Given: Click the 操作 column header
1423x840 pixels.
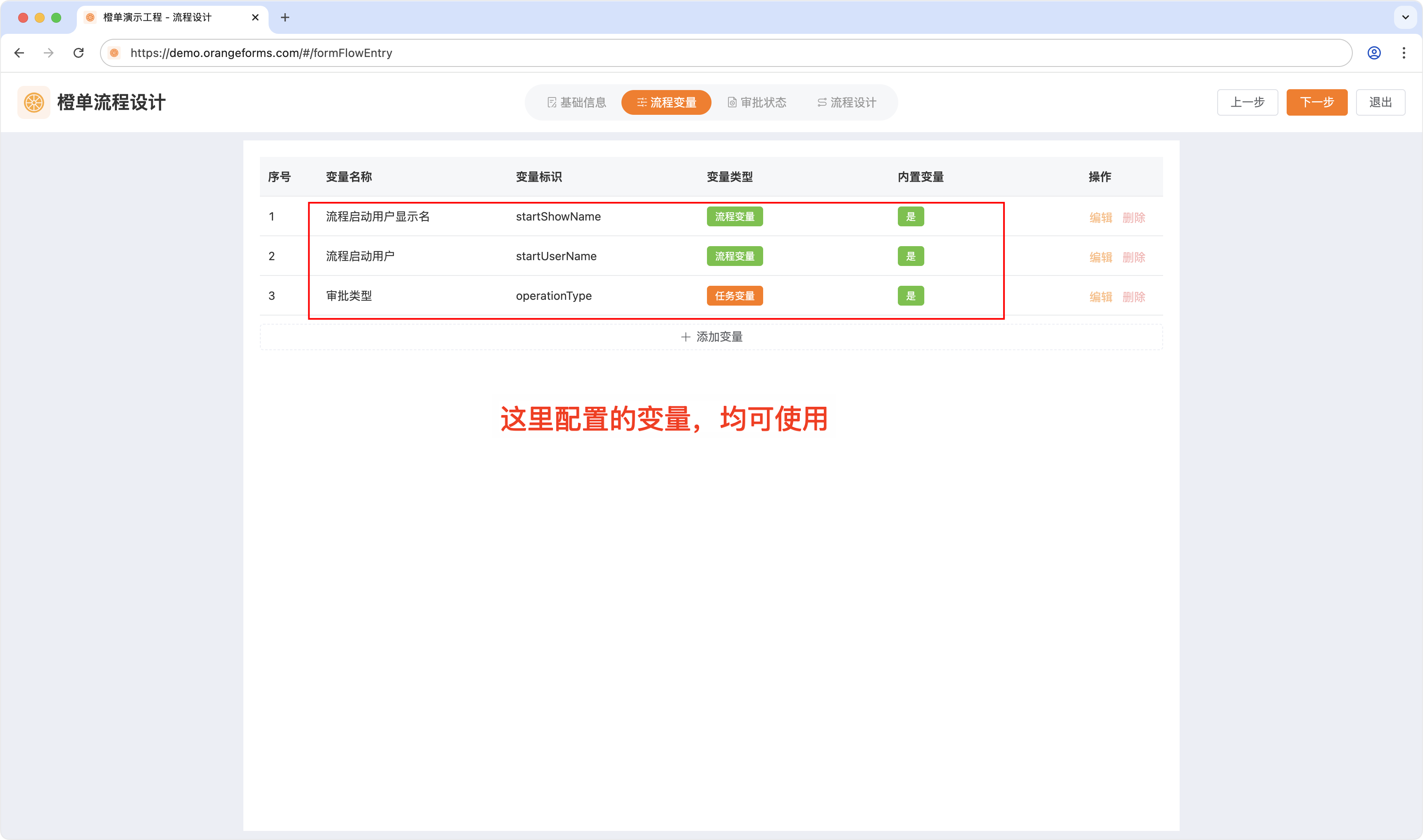Looking at the screenshot, I should tap(1099, 177).
